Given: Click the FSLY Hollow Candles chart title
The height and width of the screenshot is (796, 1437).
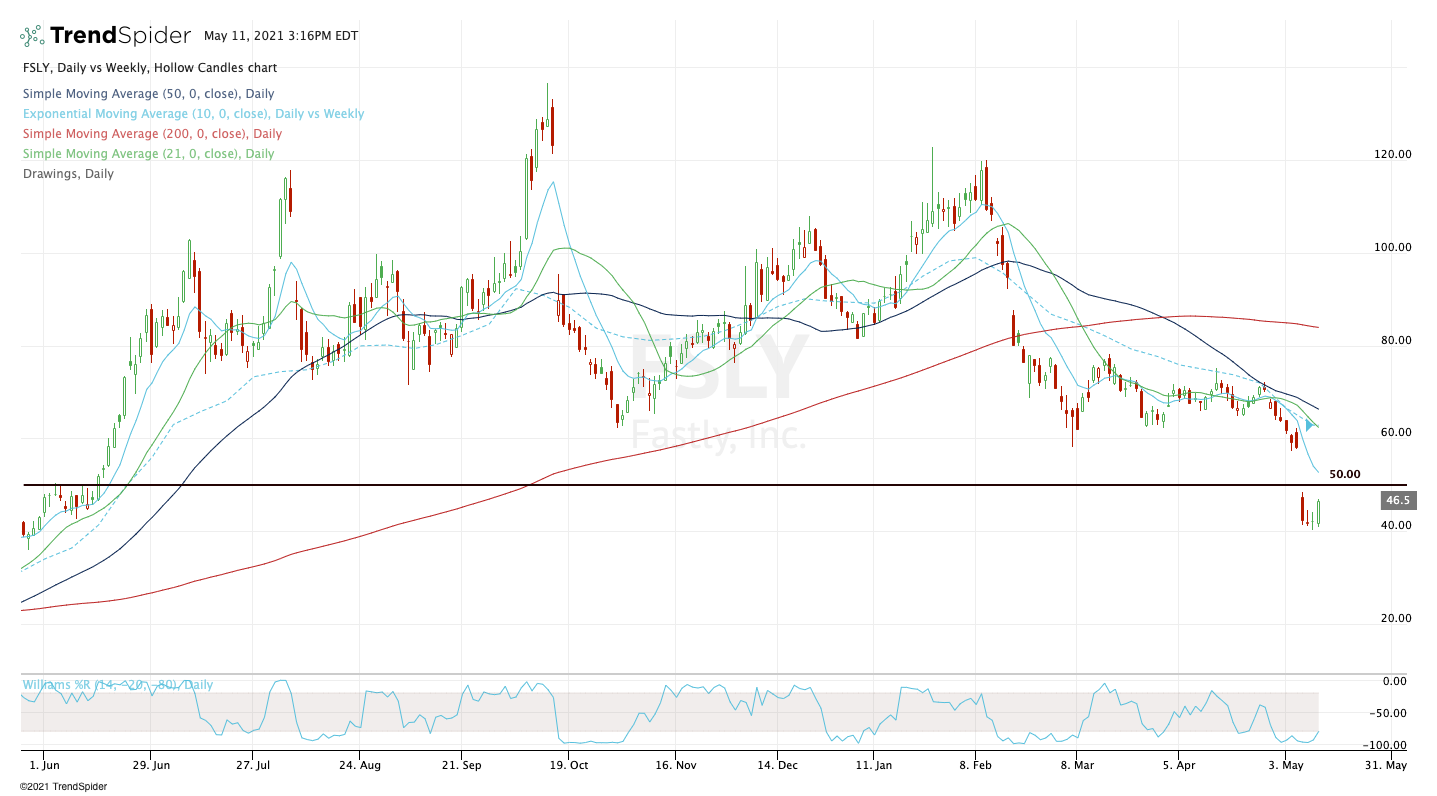Looking at the screenshot, I should pos(150,68).
